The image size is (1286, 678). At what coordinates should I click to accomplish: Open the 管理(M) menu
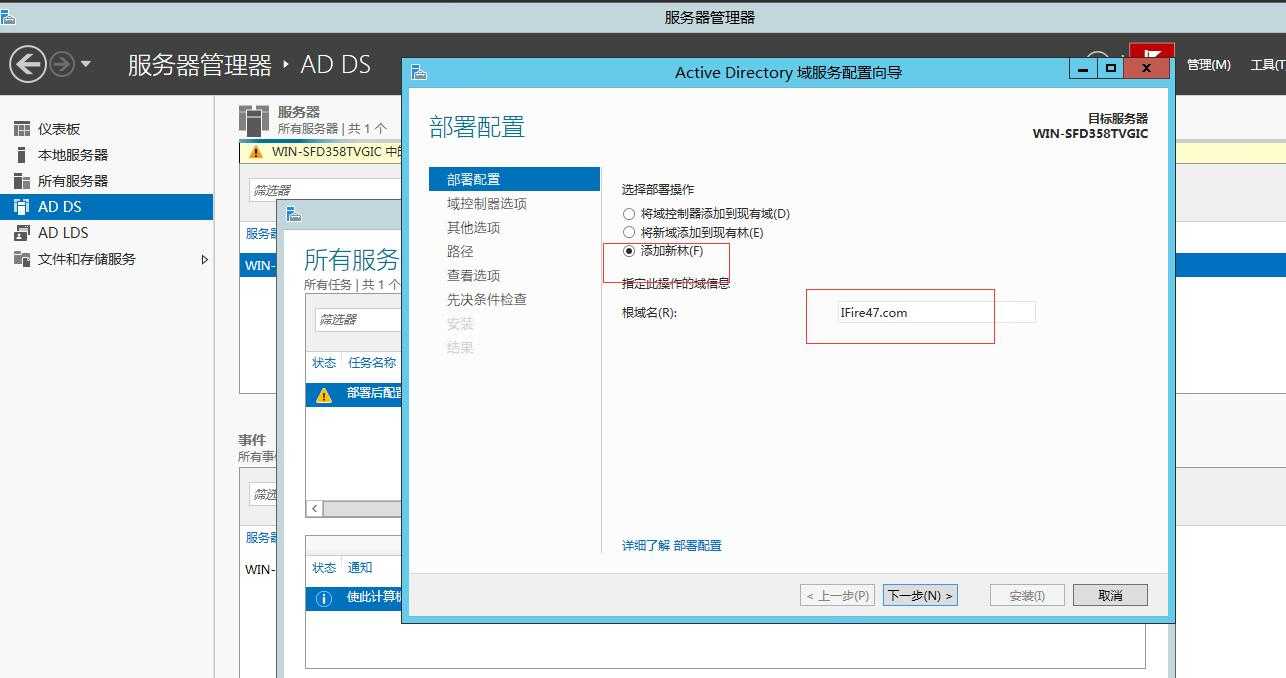1208,65
